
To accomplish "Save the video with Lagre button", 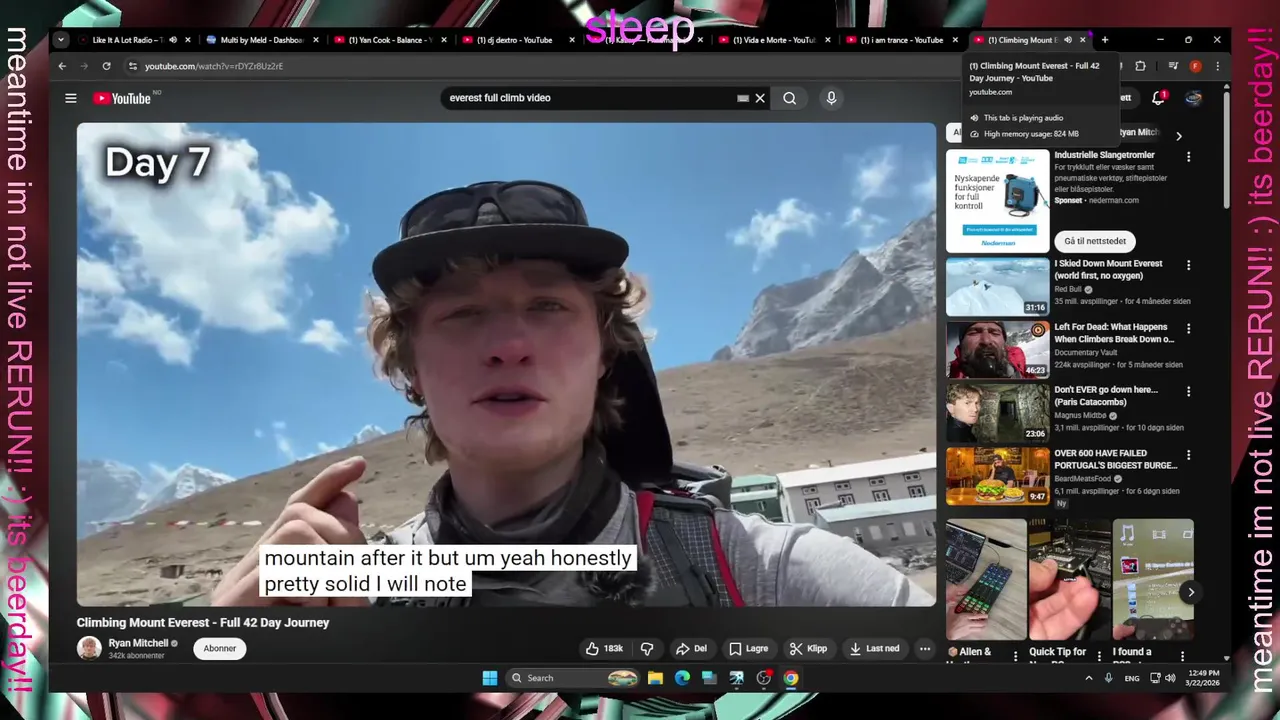I will pyautogui.click(x=749, y=648).
